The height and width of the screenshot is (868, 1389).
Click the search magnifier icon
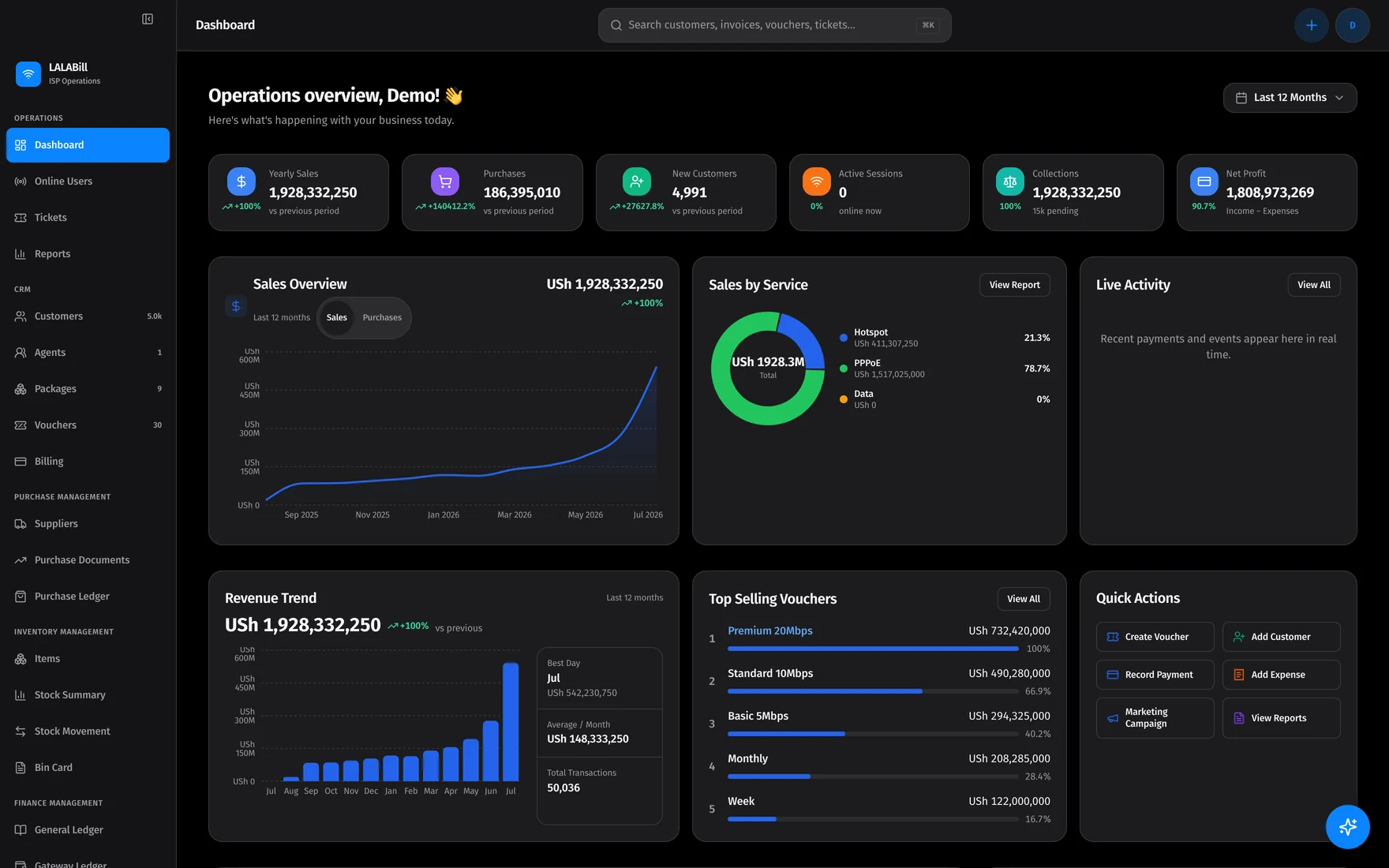pyautogui.click(x=616, y=25)
